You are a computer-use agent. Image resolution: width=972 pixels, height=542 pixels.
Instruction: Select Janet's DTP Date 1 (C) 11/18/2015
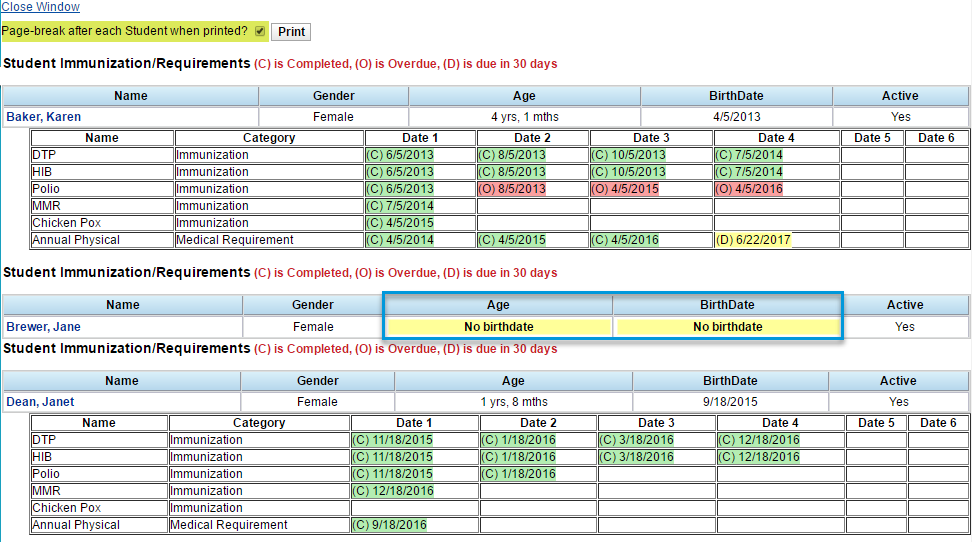392,440
